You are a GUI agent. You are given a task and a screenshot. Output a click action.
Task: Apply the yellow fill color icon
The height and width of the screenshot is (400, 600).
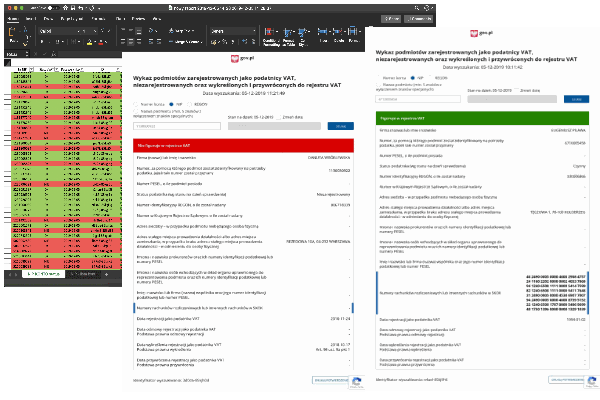89,43
